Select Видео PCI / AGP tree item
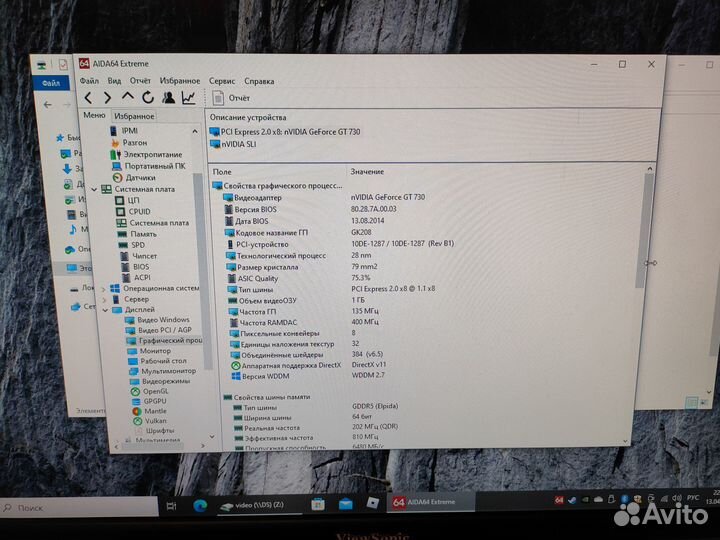 click(159, 330)
